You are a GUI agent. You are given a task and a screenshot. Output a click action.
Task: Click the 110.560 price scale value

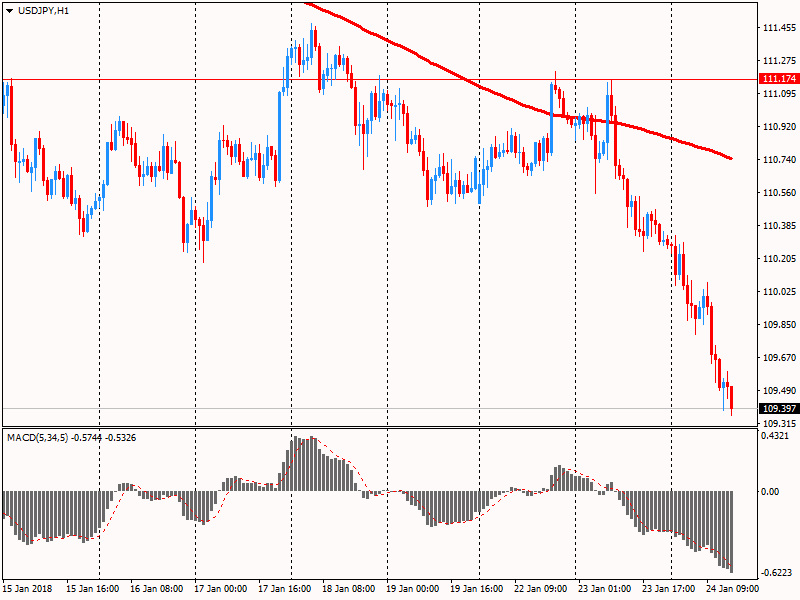click(779, 192)
